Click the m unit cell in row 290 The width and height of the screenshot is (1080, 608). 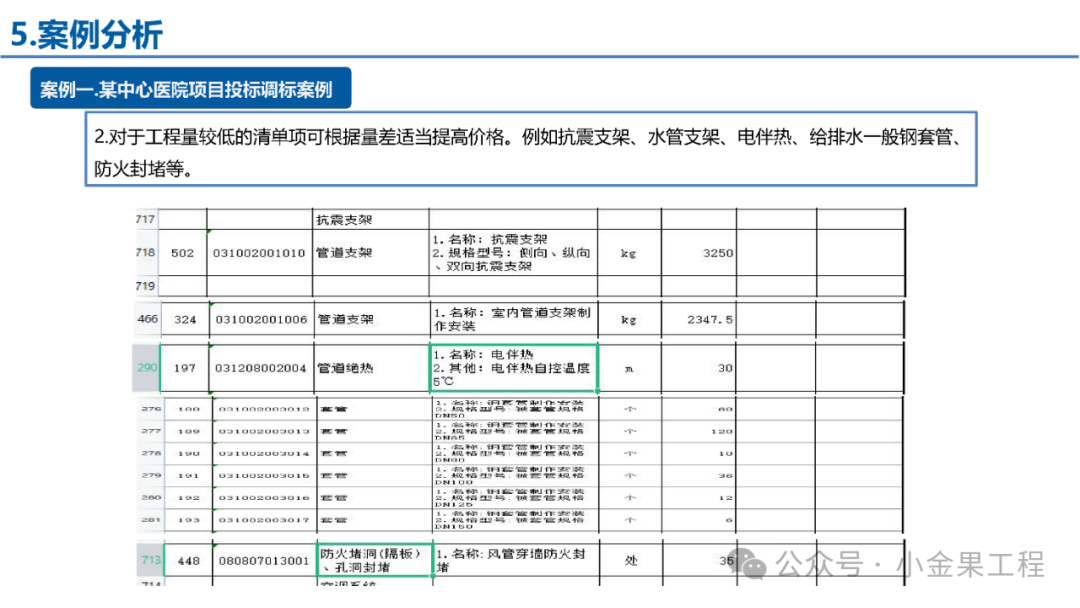coord(629,368)
